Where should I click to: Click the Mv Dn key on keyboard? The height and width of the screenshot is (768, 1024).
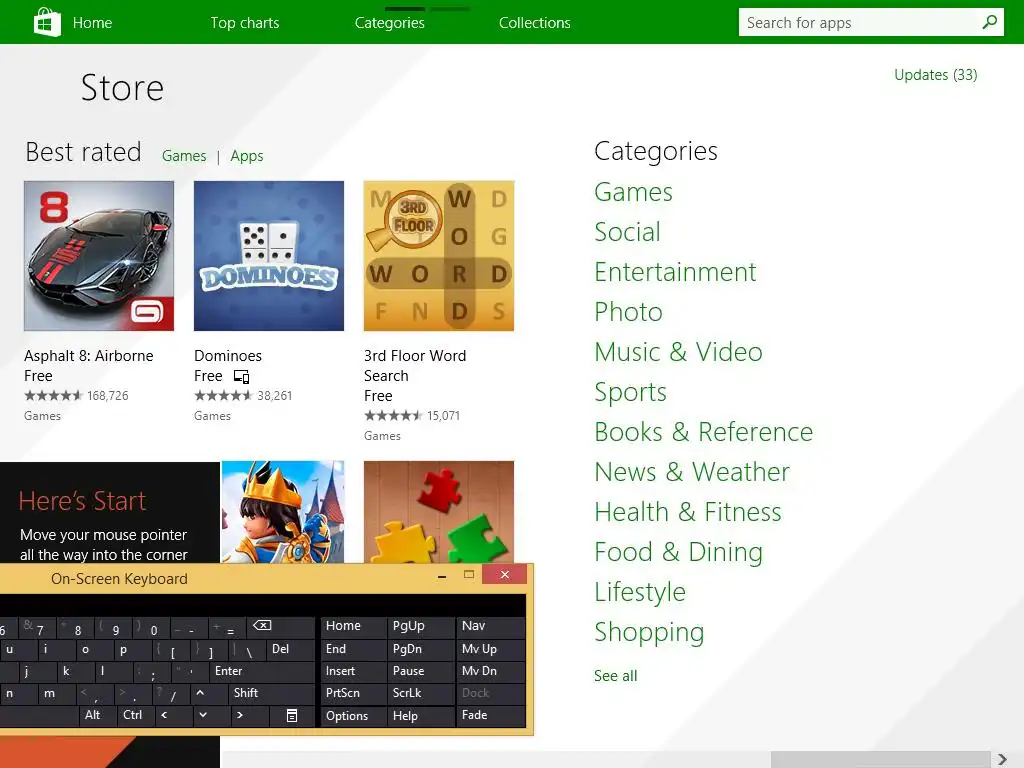pos(490,671)
